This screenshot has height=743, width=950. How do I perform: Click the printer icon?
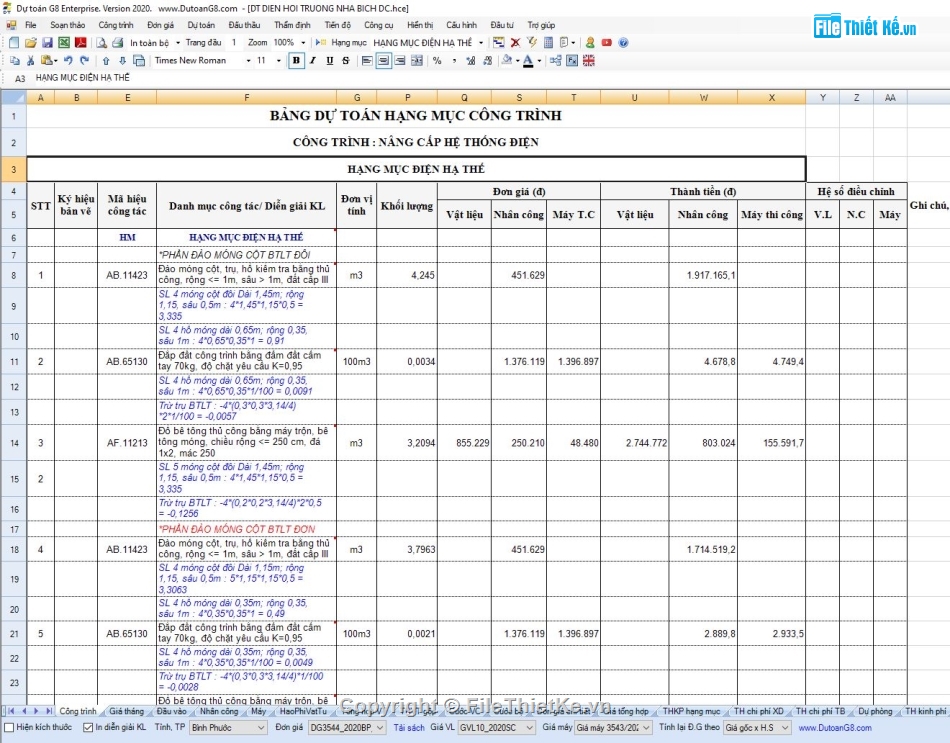tap(118, 42)
